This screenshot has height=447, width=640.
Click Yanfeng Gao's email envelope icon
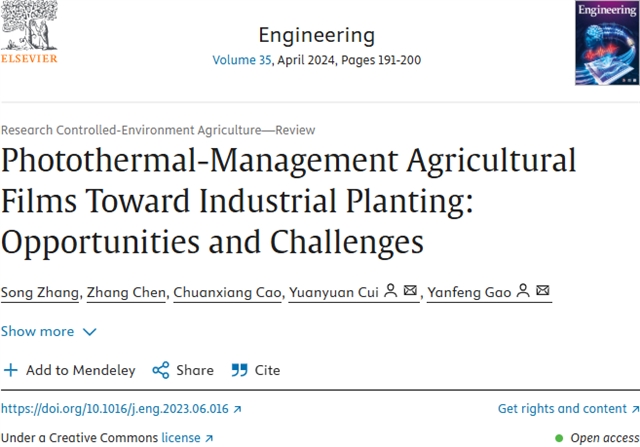542,292
